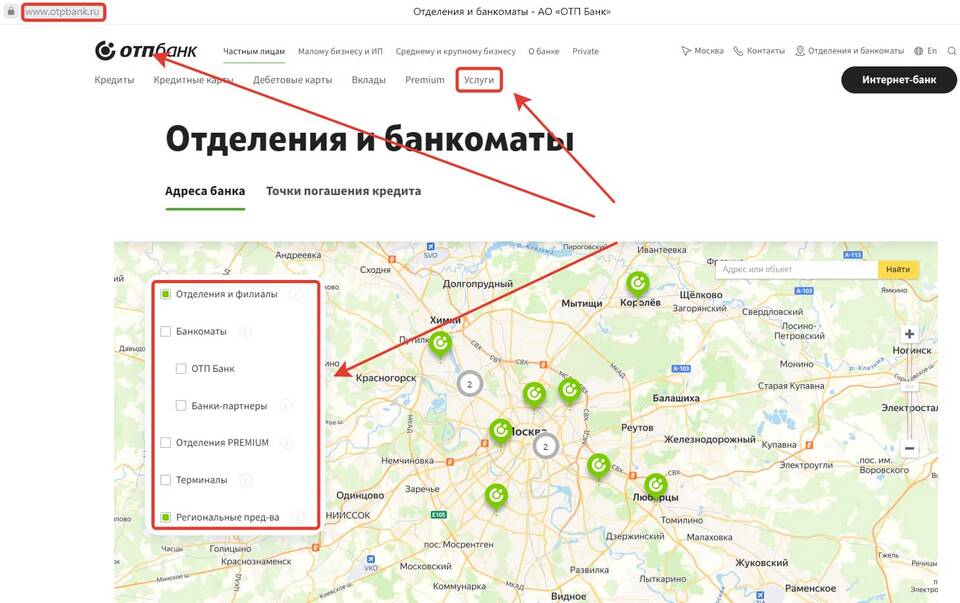Check the Банки-партнеры checkbox

click(x=181, y=406)
